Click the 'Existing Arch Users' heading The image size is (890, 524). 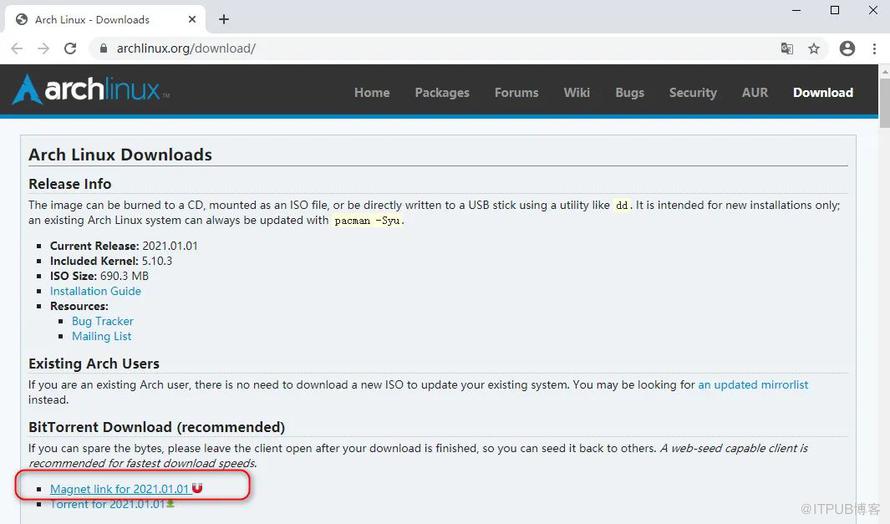point(94,363)
